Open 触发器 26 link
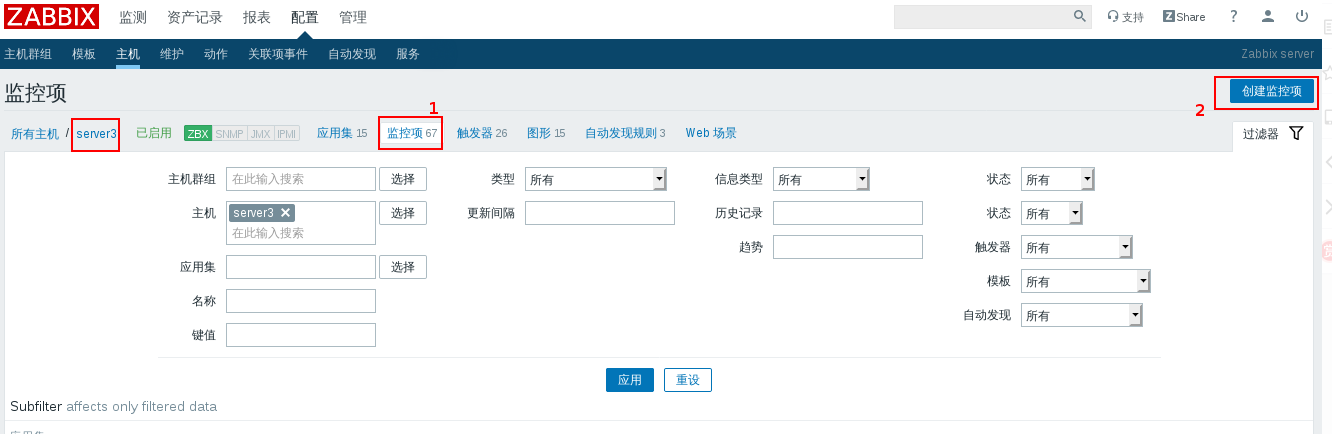Screen dimensions: 1332x434 click(x=482, y=133)
